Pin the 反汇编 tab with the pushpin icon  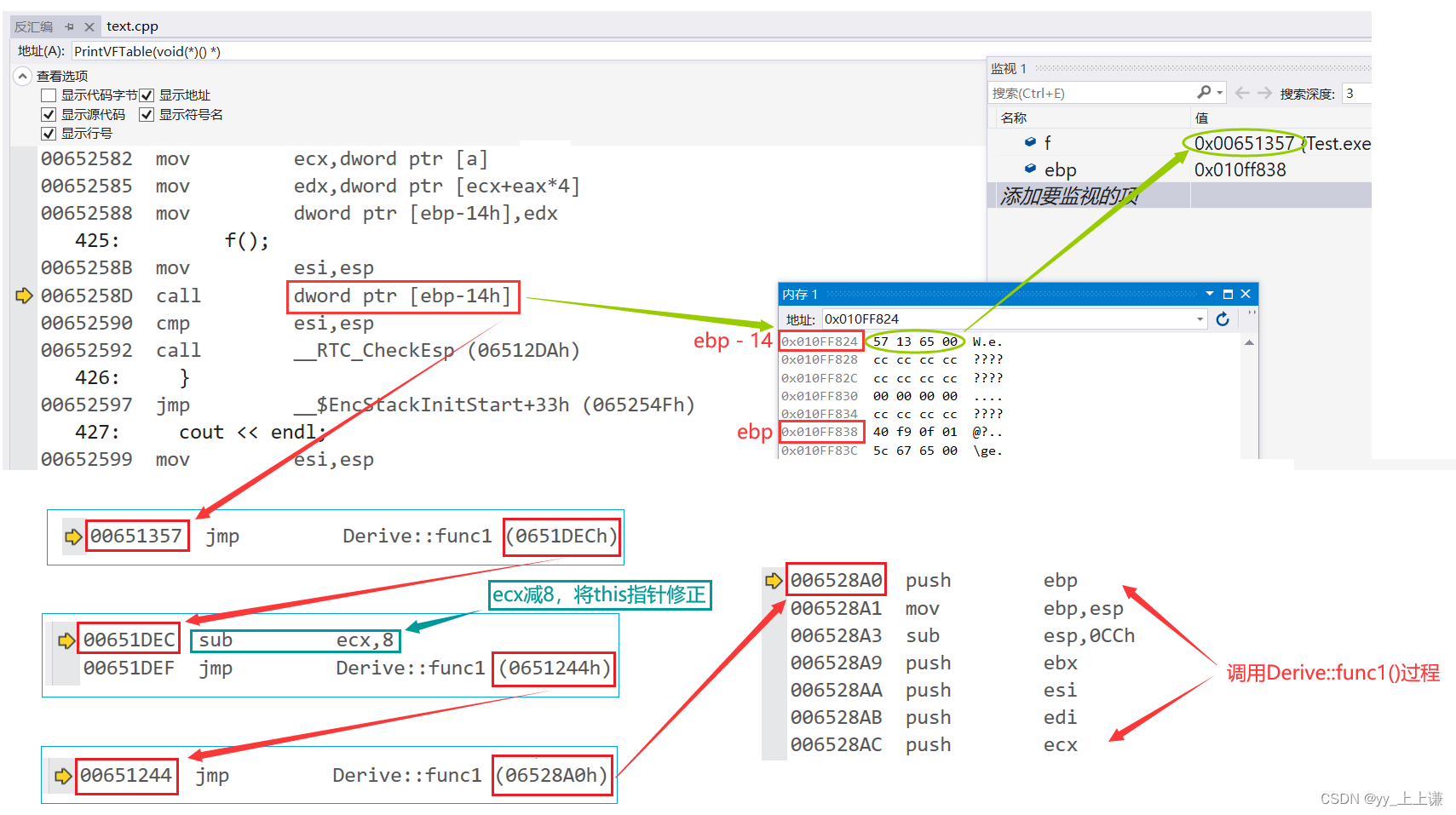[69, 26]
